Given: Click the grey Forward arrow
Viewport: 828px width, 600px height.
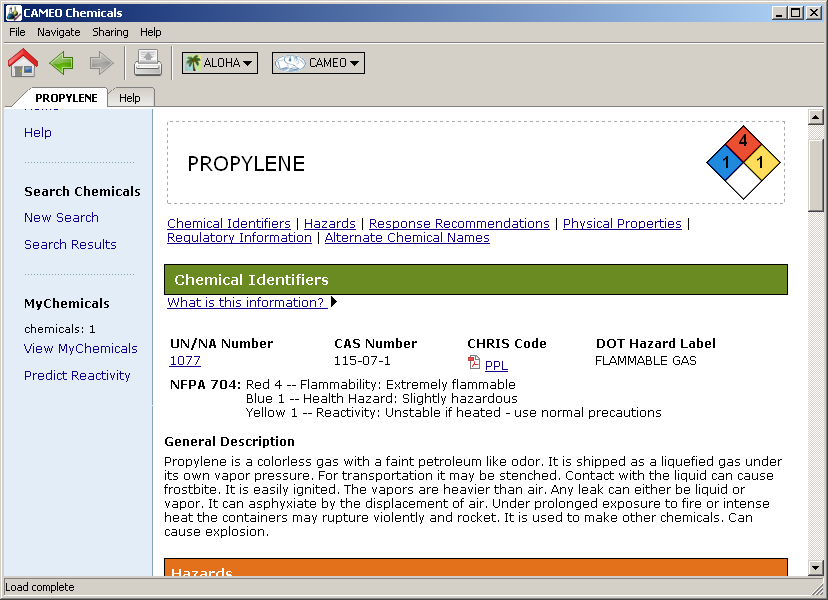Looking at the screenshot, I should (101, 63).
